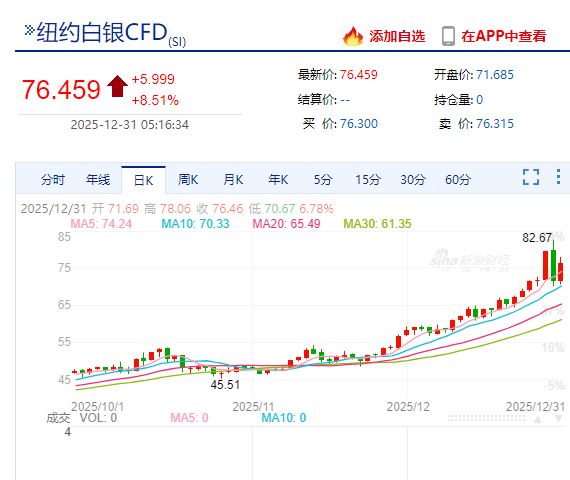
Task: Open chart options three-dot menu
Action: [558, 176]
